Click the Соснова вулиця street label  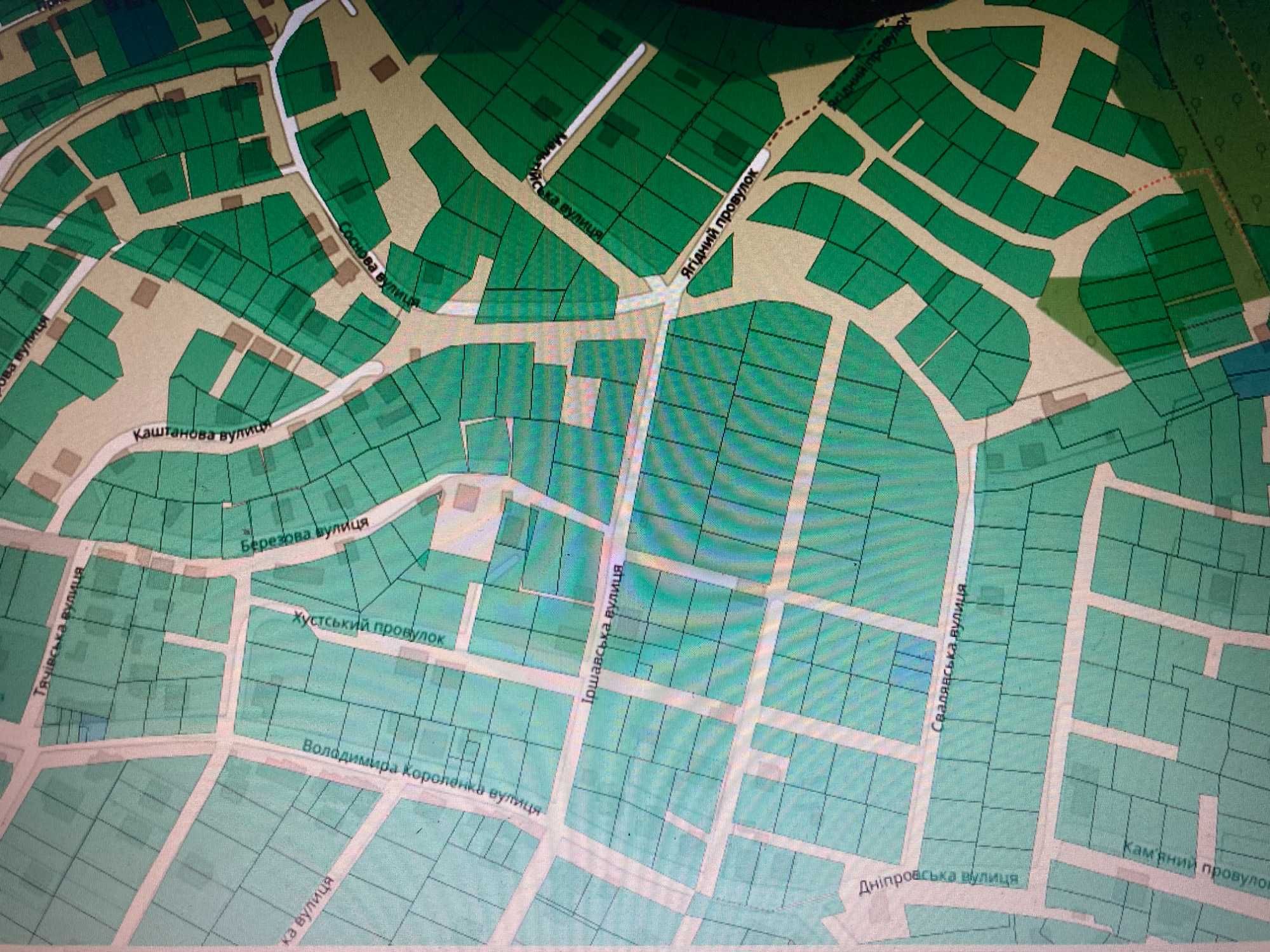coord(380,263)
